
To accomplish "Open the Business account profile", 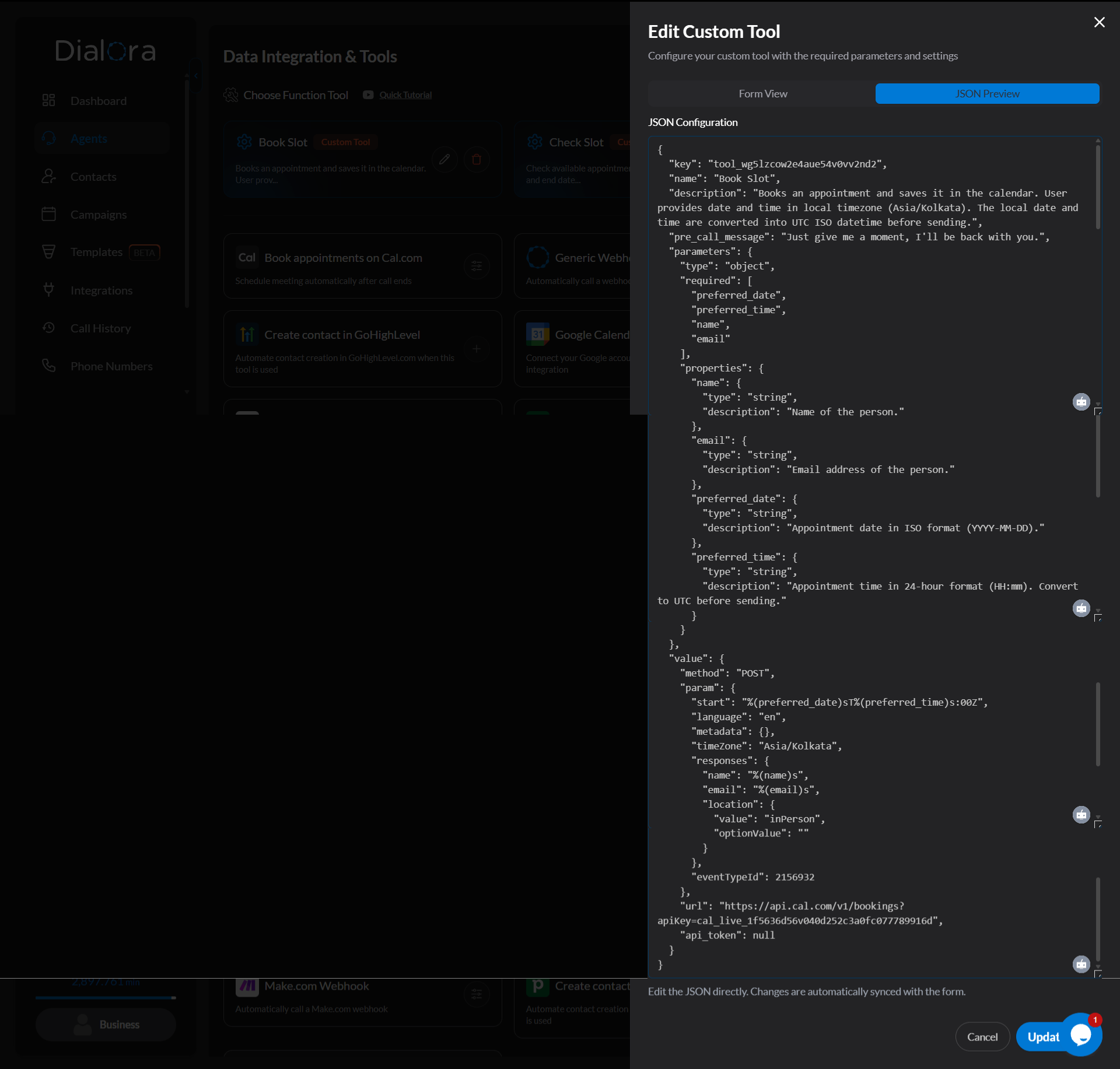I will 106,1025.
